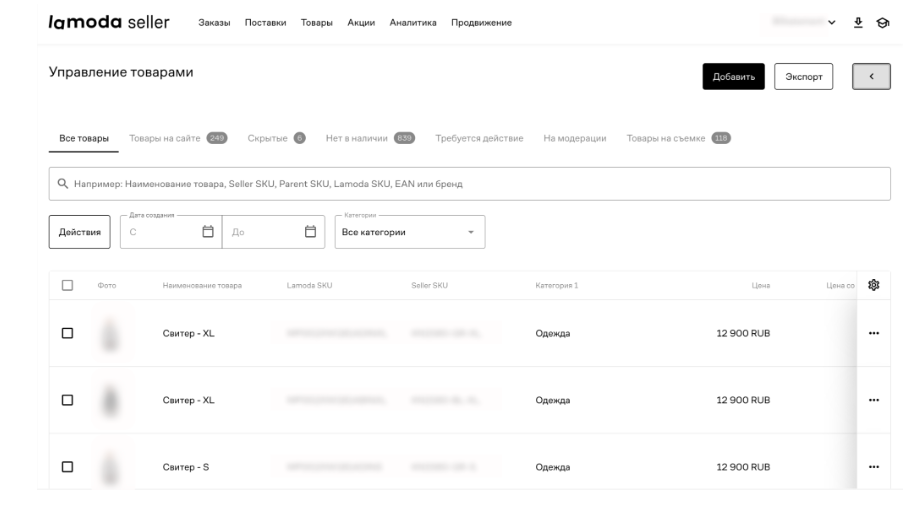Open the three-dot menu for the Свитер - S row
The width and height of the screenshot is (907, 520).
click(874, 467)
